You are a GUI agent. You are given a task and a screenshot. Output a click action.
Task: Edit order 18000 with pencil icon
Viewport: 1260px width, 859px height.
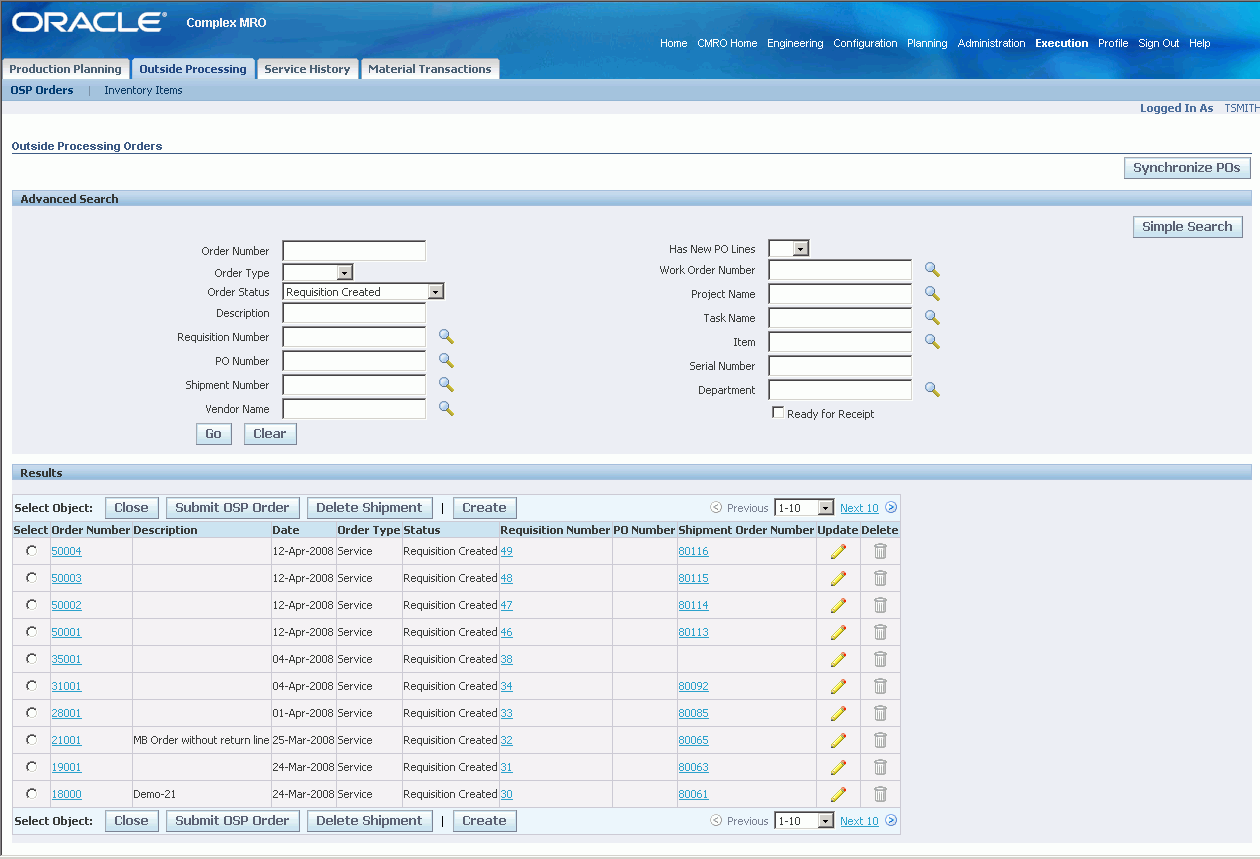838,794
